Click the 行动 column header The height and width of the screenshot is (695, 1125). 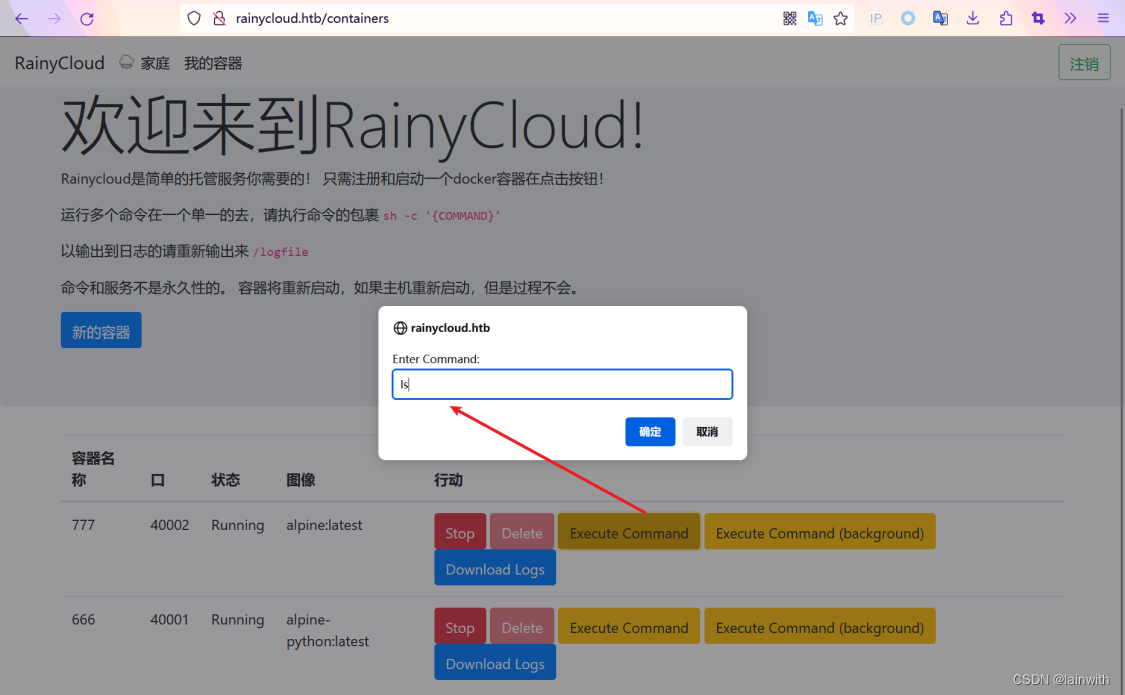(x=448, y=480)
